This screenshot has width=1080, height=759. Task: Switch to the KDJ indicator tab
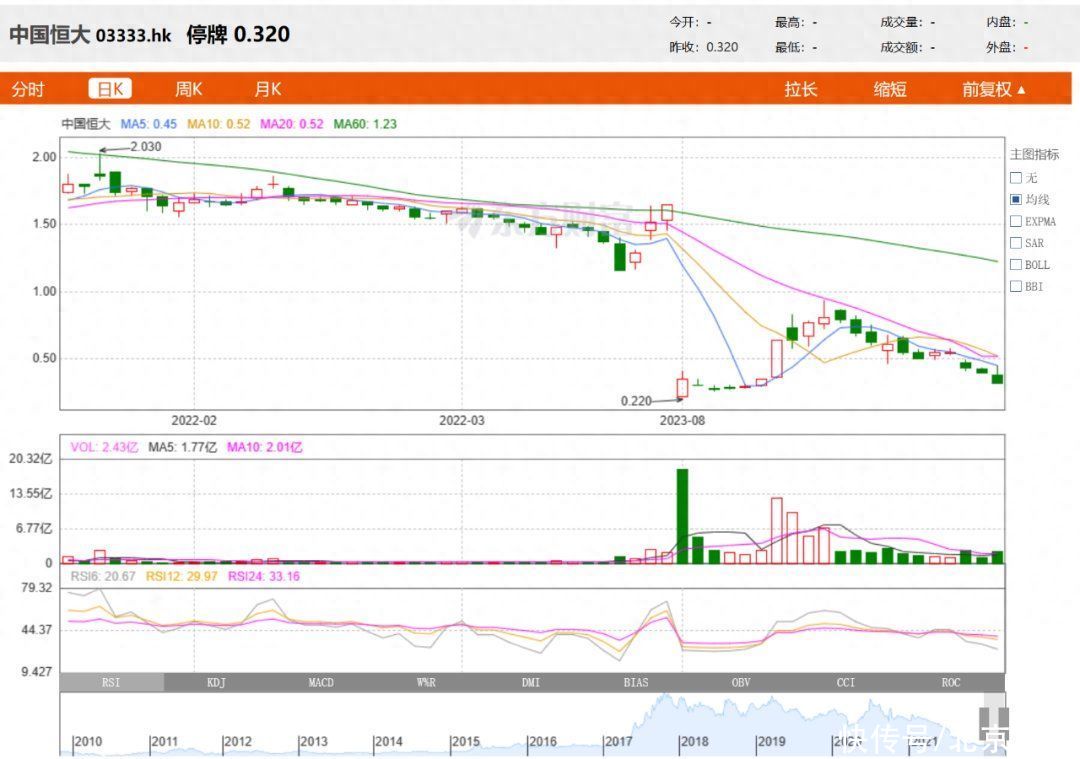pos(216,683)
